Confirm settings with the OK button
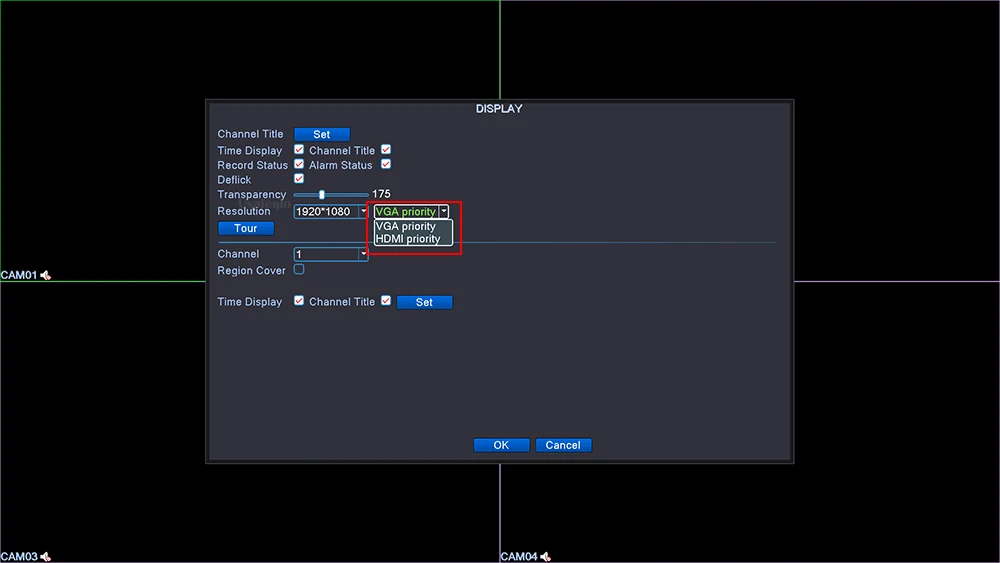Viewport: 1000px width, 563px height. click(x=501, y=445)
